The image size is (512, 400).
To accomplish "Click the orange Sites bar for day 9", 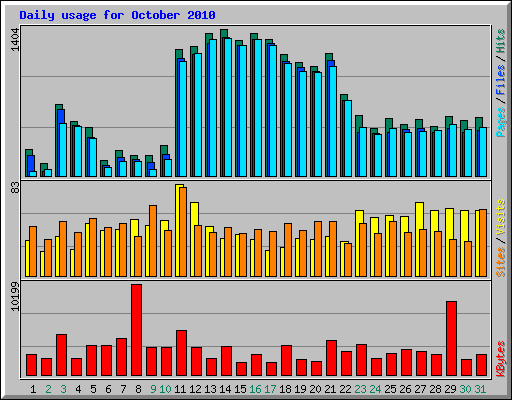I will [x=153, y=241].
